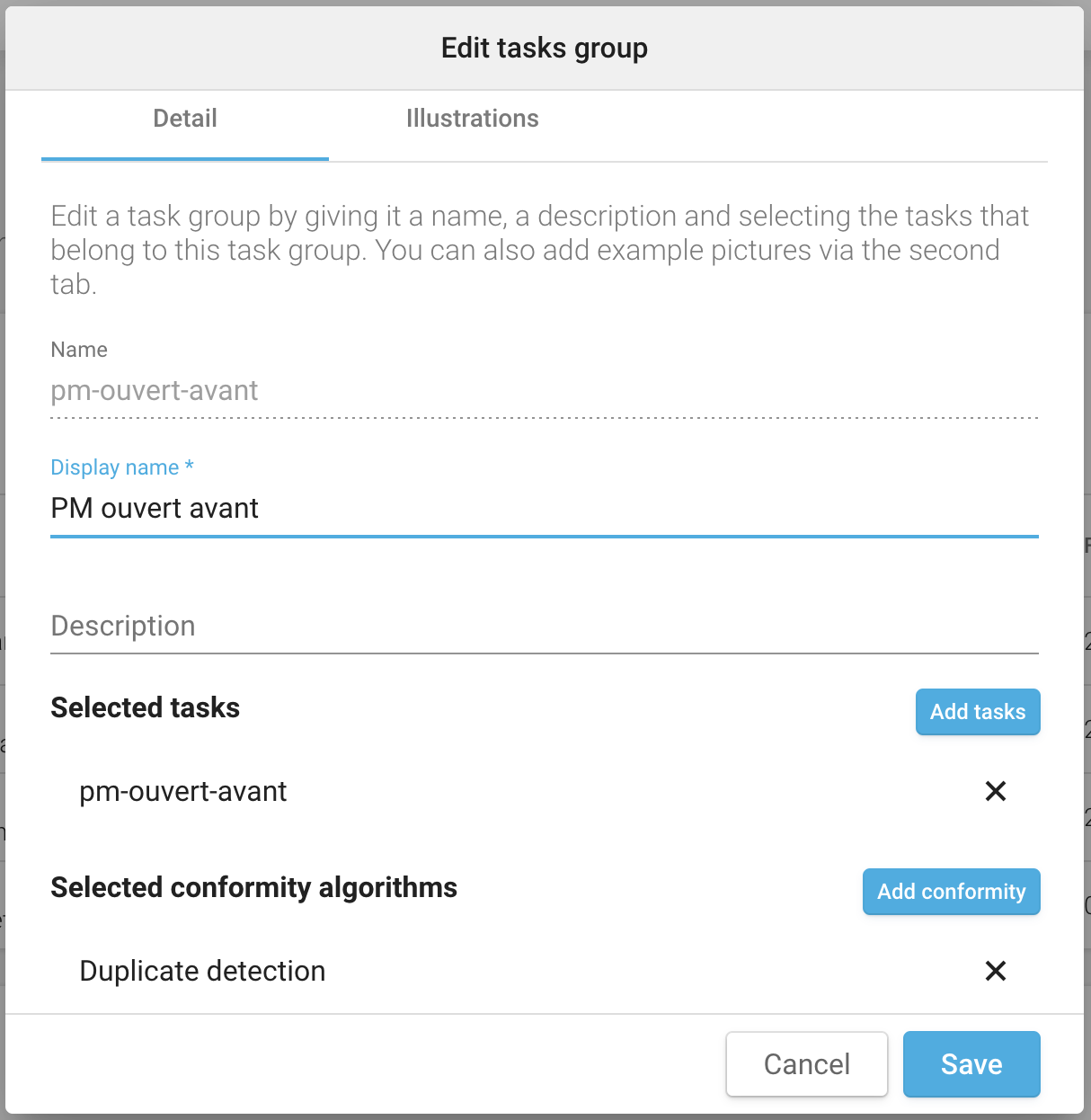Click the Add conformity button
The image size is (1091, 1120).
[951, 892]
